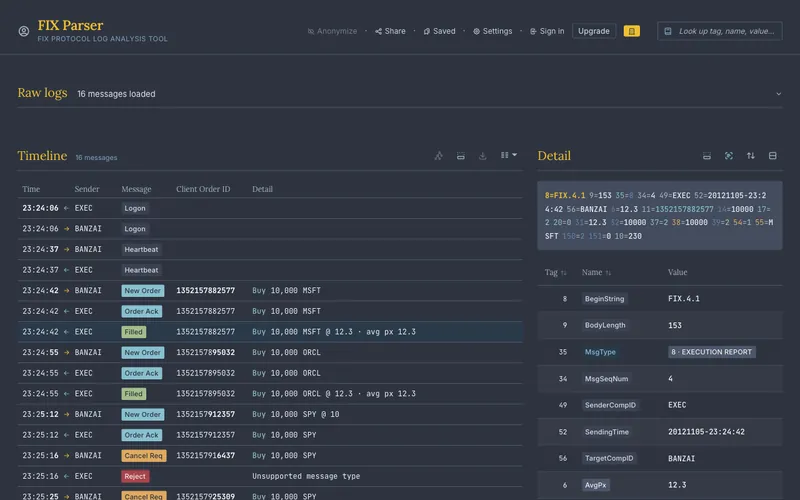Click the focus/scan icon in Detail toolbar
Viewport: 800px width, 500px height.
click(729, 156)
